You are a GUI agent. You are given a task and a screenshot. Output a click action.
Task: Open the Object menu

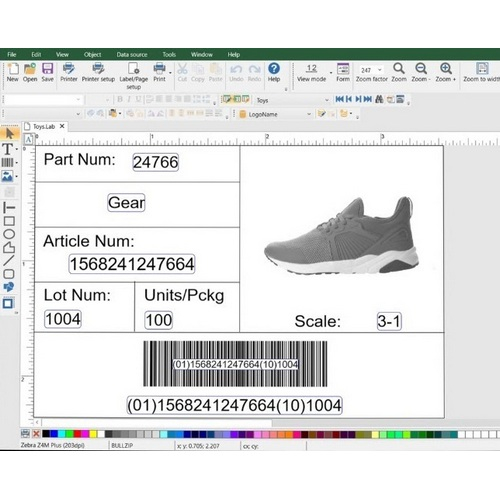coord(92,54)
